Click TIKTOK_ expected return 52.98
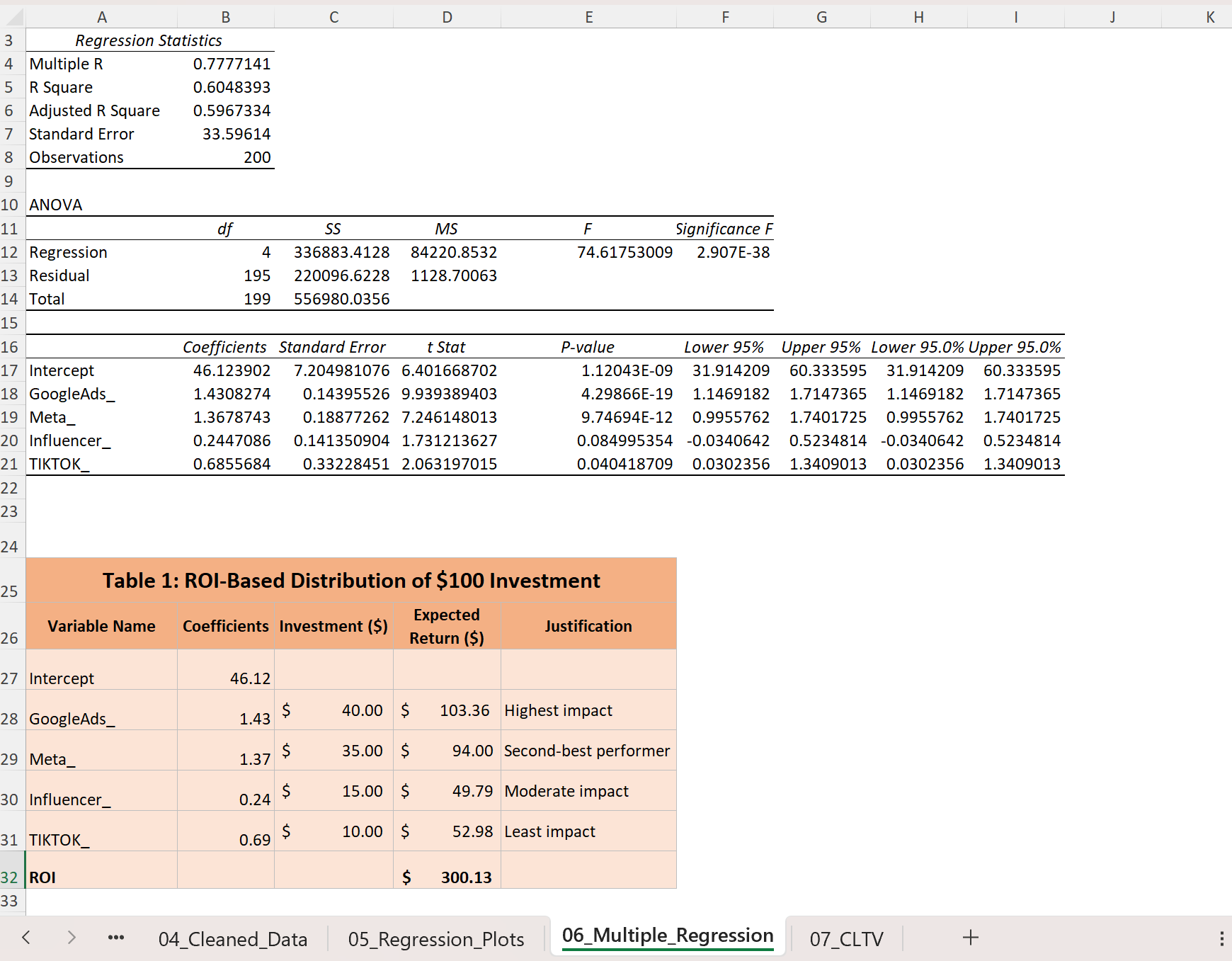1232x961 pixels. tap(447, 831)
